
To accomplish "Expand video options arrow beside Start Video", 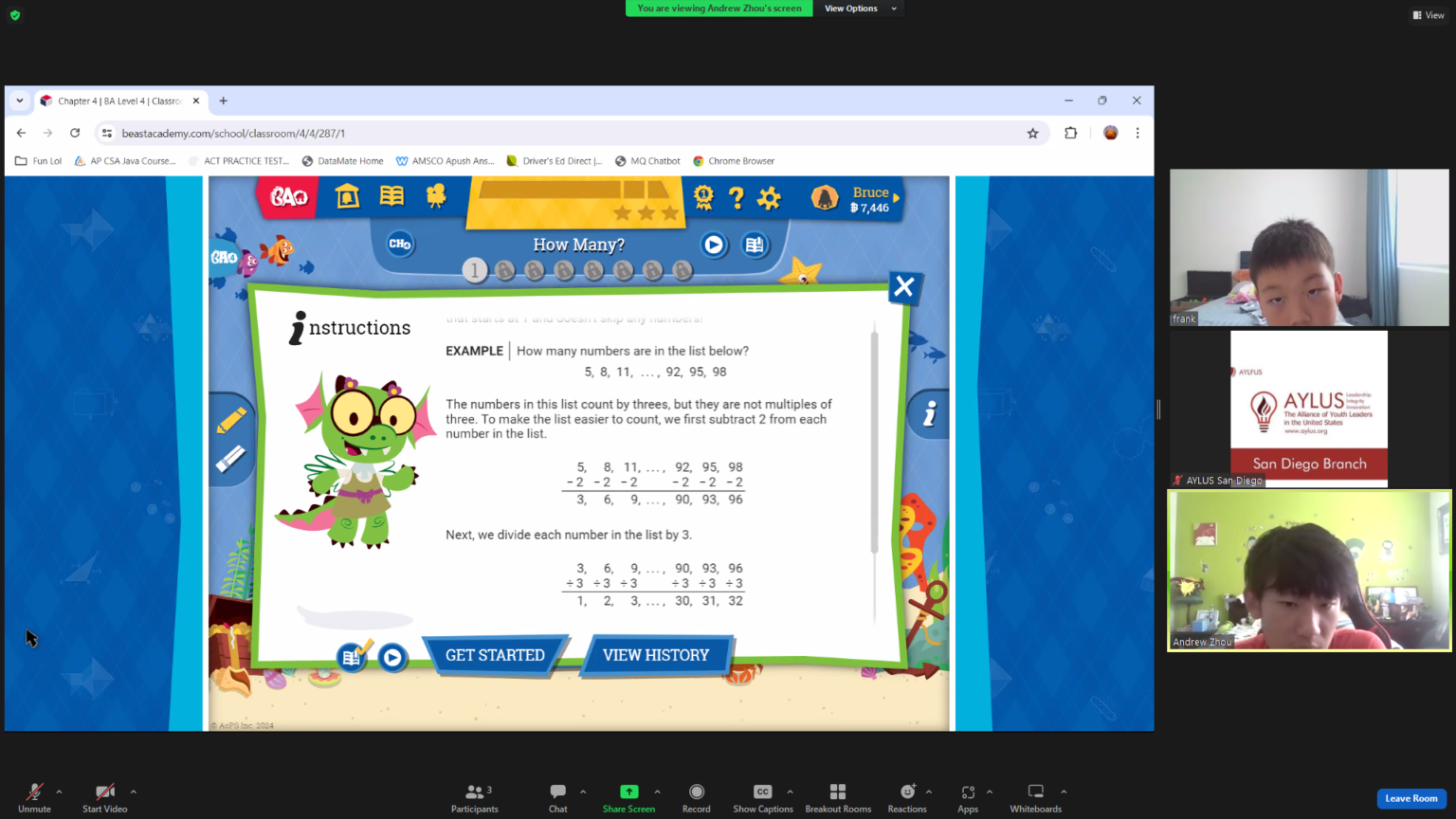I will click(x=134, y=792).
